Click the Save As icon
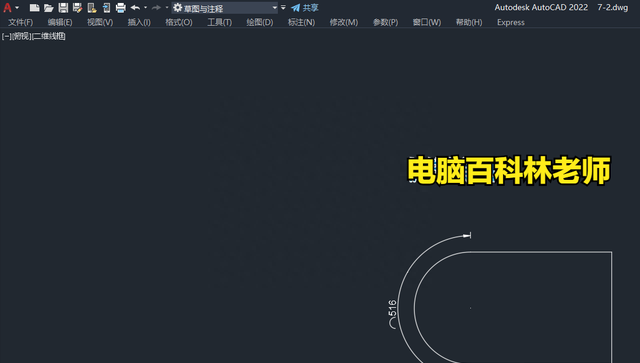 point(77,7)
